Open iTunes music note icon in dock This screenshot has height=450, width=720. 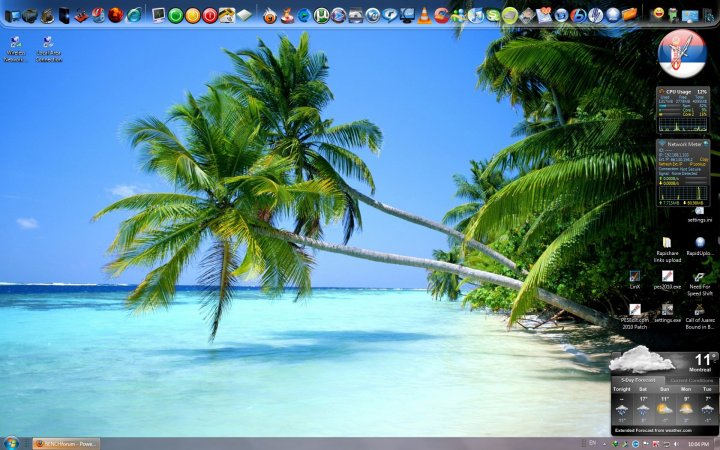point(476,16)
